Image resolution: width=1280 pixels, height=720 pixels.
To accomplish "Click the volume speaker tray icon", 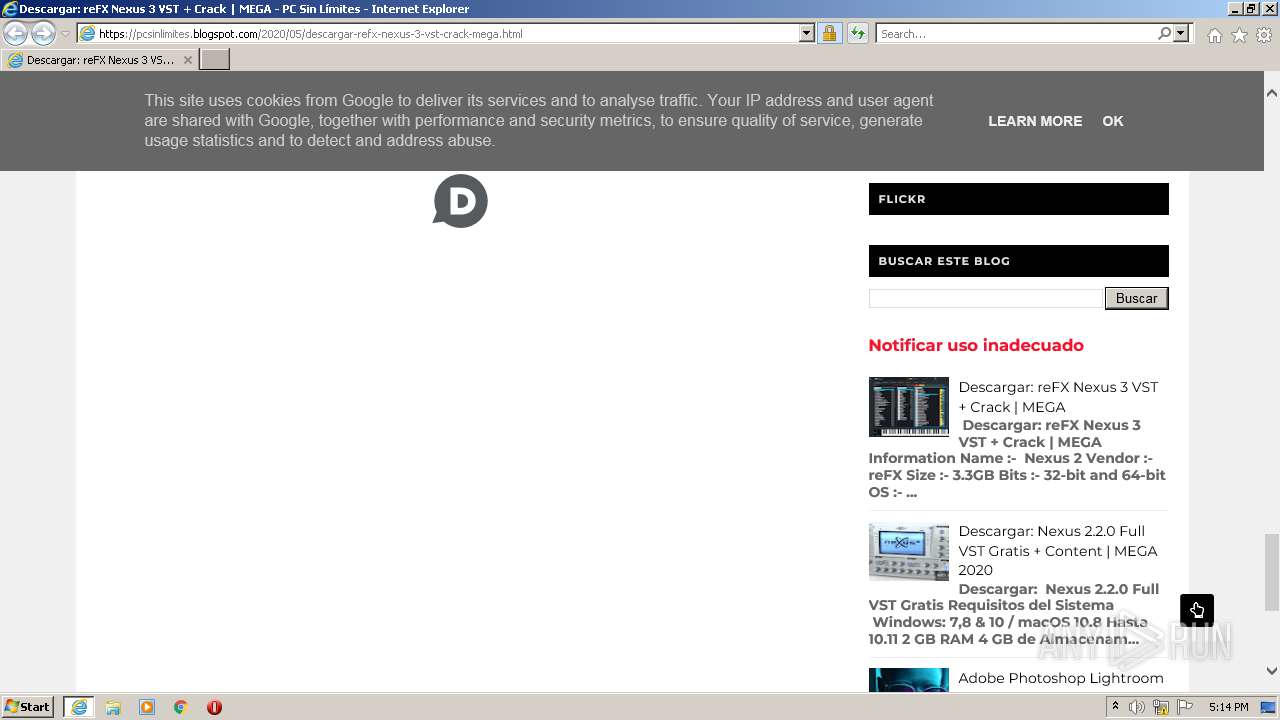I will (1137, 707).
